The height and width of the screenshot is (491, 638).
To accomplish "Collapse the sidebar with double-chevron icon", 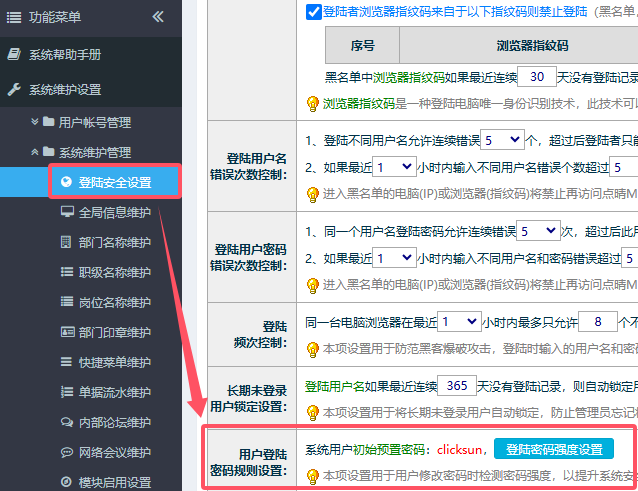I will tap(158, 17).
